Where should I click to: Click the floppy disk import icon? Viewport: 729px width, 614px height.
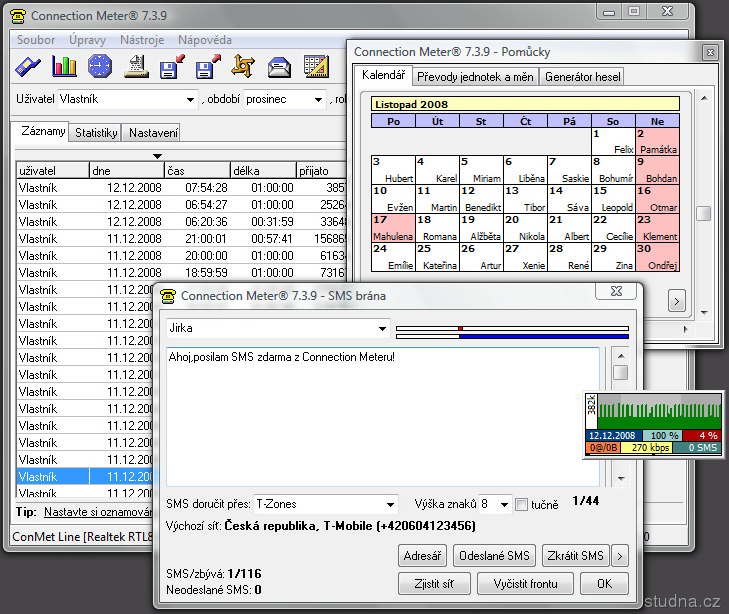click(171, 67)
